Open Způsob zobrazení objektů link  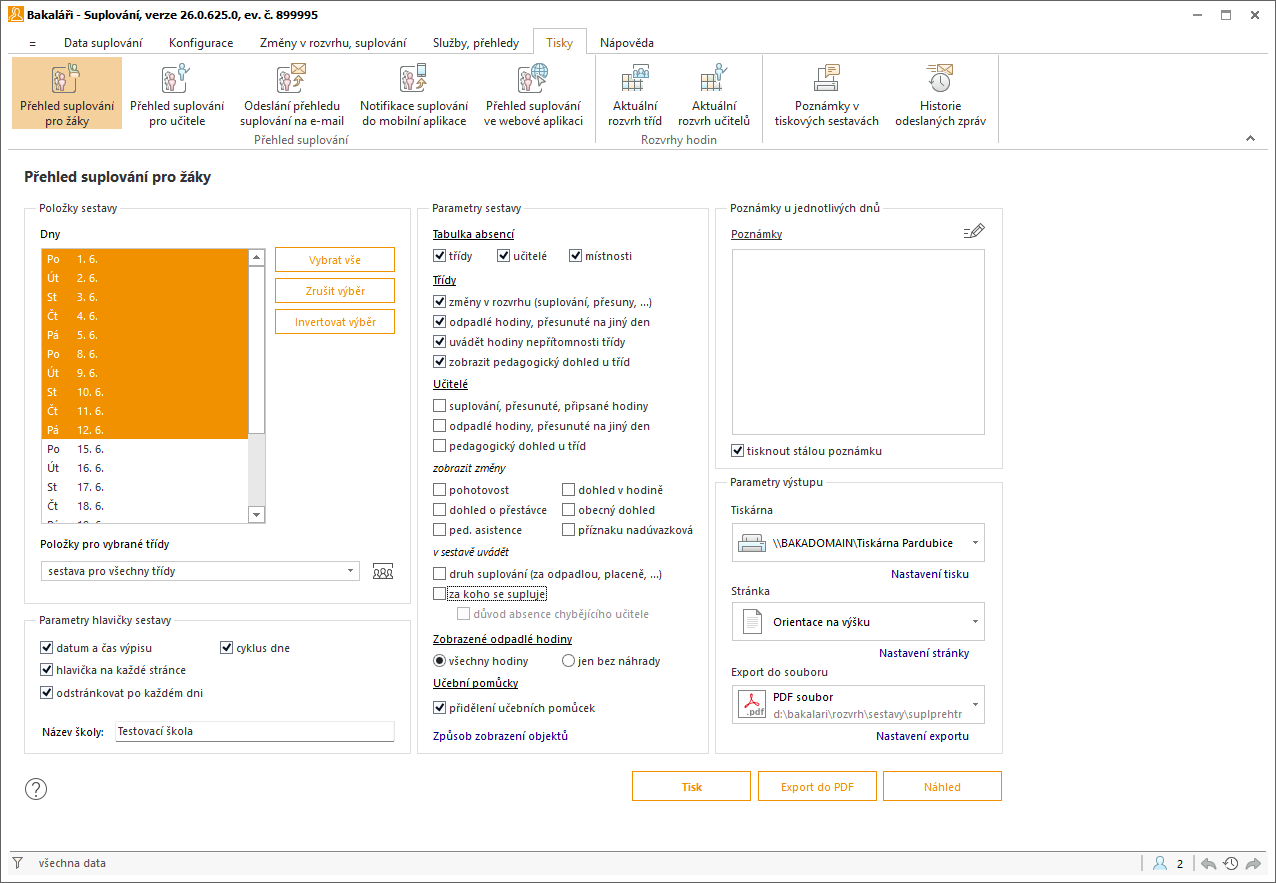pyautogui.click(x=500, y=736)
